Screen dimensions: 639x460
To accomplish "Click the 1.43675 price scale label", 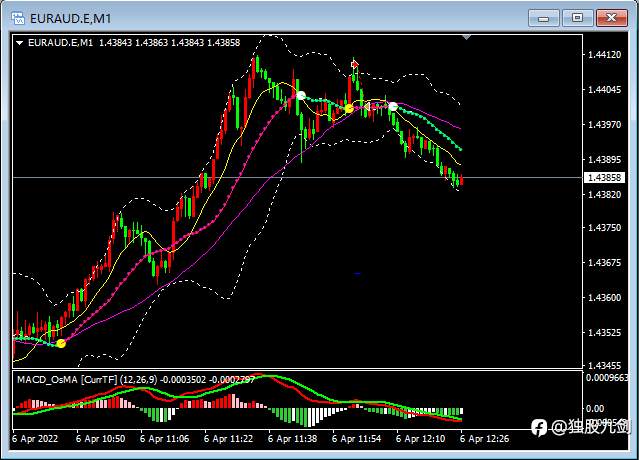I will point(605,263).
